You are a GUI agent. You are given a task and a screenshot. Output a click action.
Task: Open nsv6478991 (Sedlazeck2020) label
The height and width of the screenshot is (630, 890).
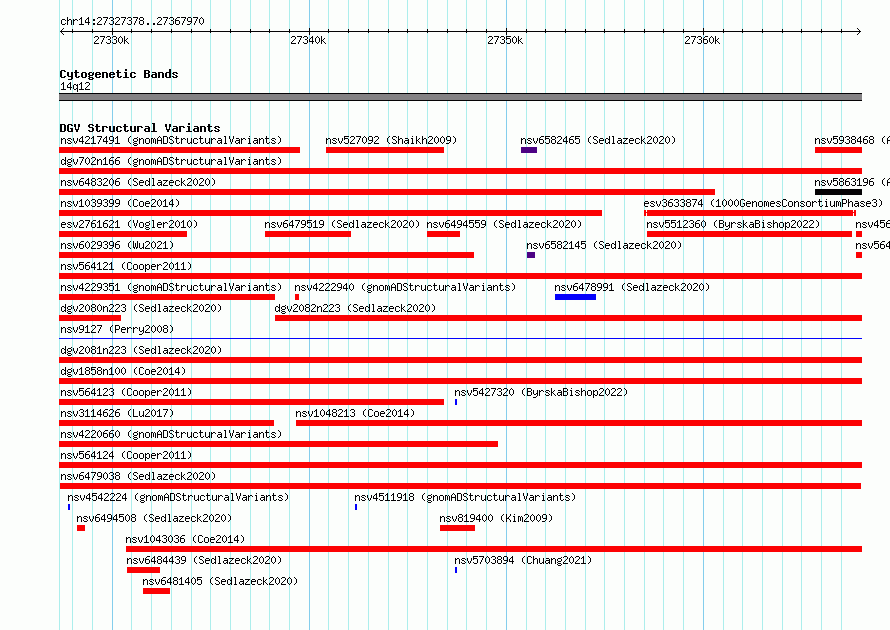point(632,287)
